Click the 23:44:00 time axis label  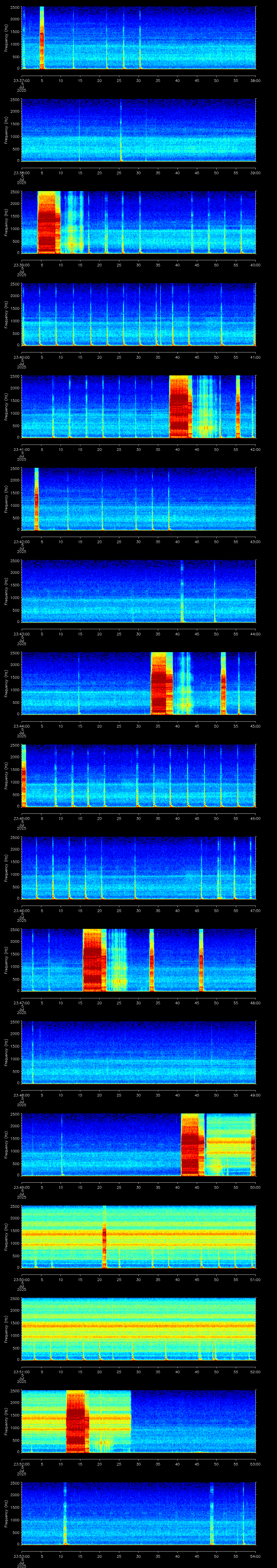pyautogui.click(x=21, y=726)
